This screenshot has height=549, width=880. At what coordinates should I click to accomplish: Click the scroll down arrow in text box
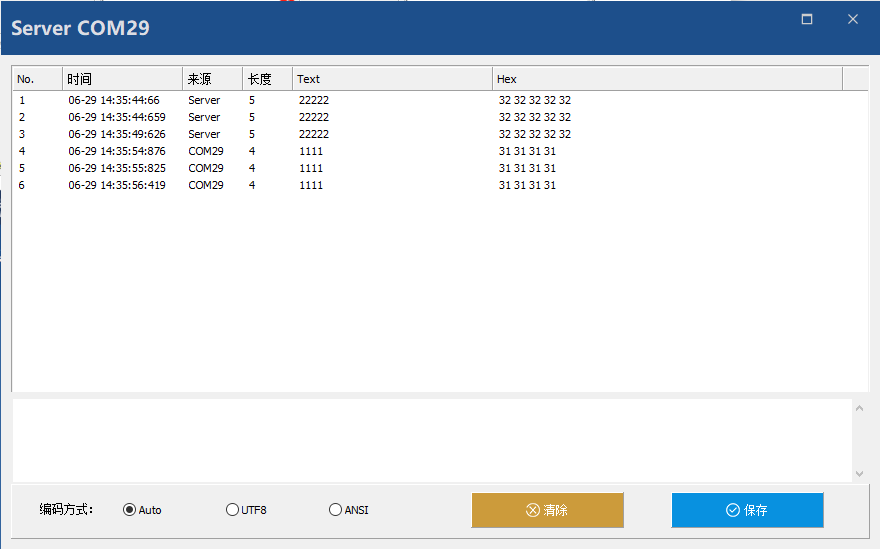860,474
